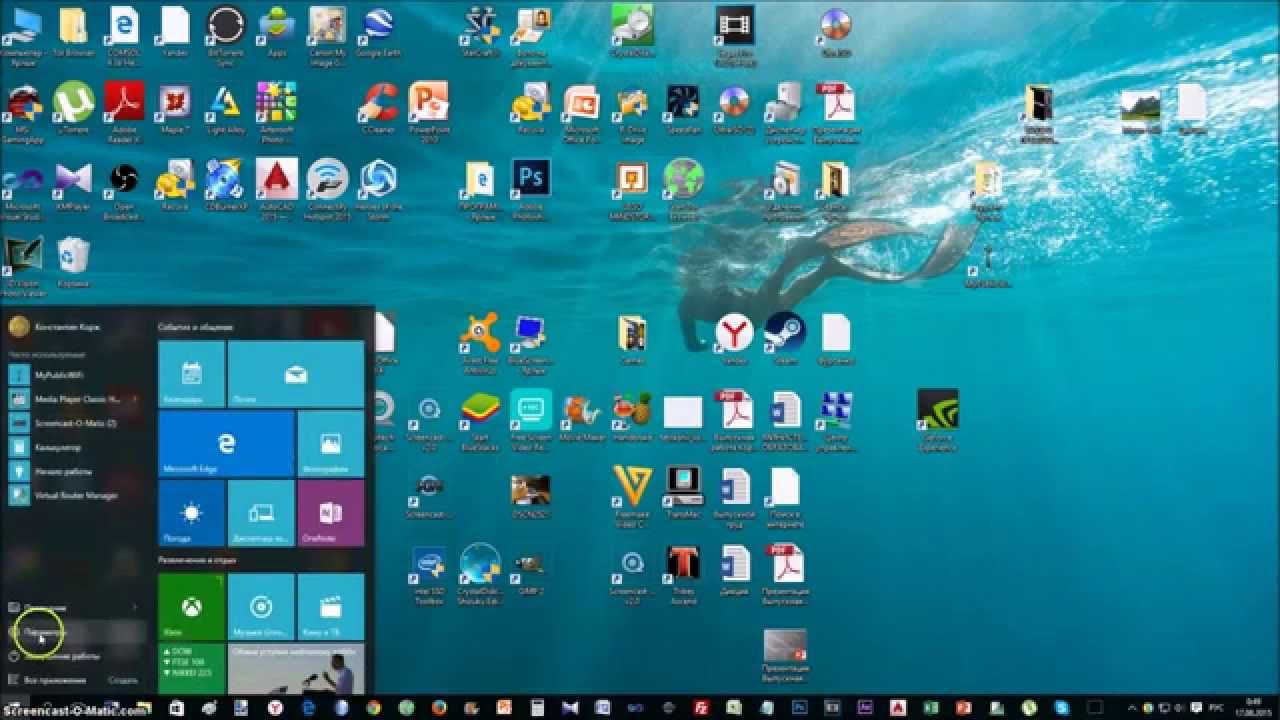Viewport: 1280px width, 720px height.
Task: Expand the File Explorer submenu arrow
Action: [135, 607]
